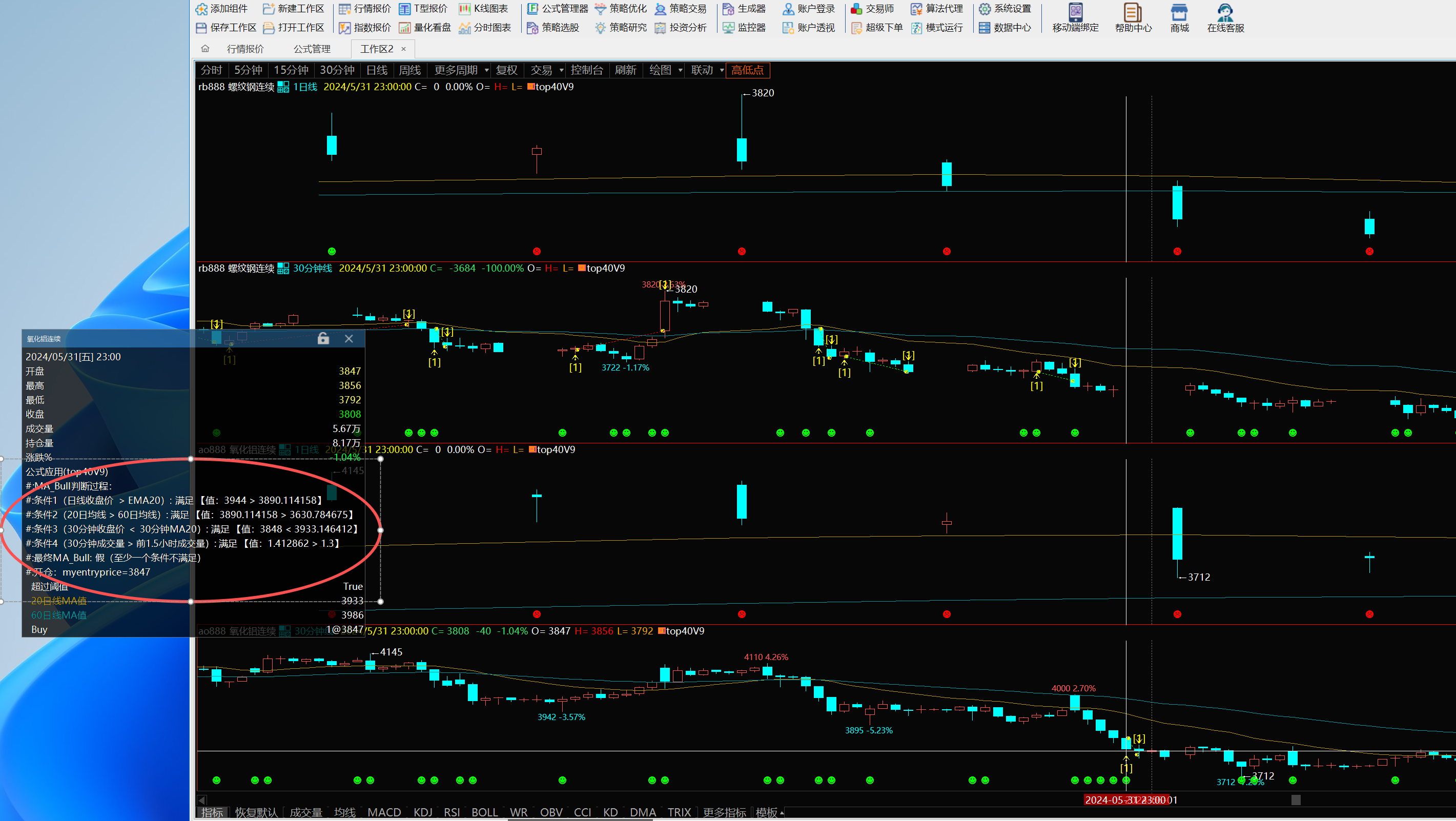The image size is (1456, 821).
Task: Click the home icon in tab bar
Action: (x=205, y=49)
